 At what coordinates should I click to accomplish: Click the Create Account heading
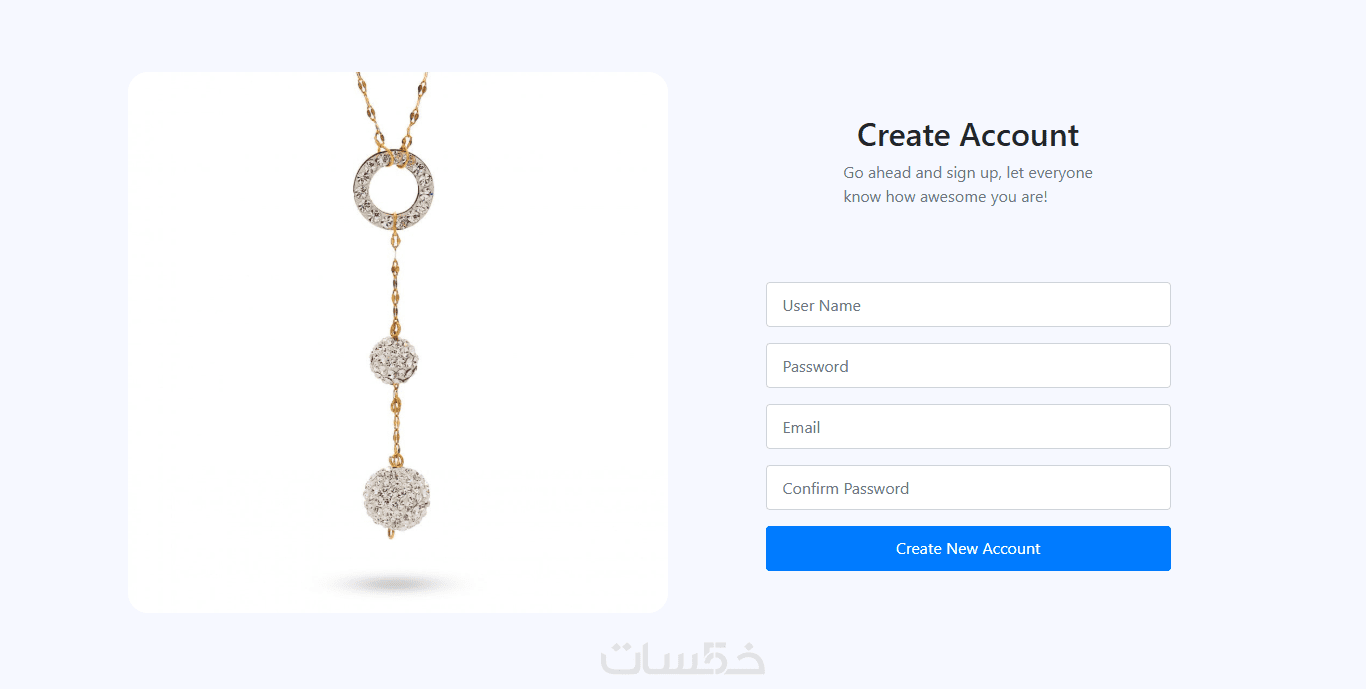click(968, 135)
